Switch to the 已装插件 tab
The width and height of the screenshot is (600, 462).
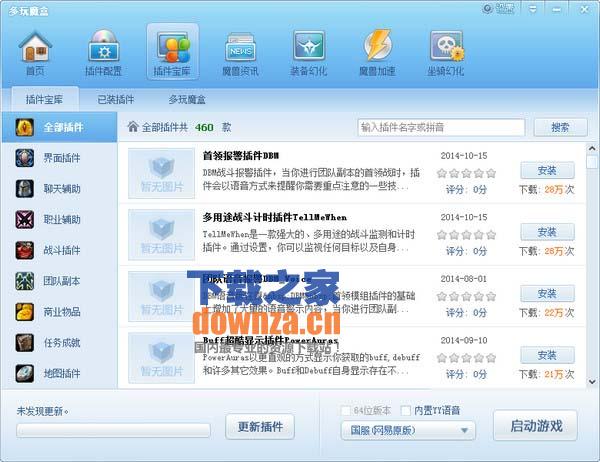(x=116, y=100)
